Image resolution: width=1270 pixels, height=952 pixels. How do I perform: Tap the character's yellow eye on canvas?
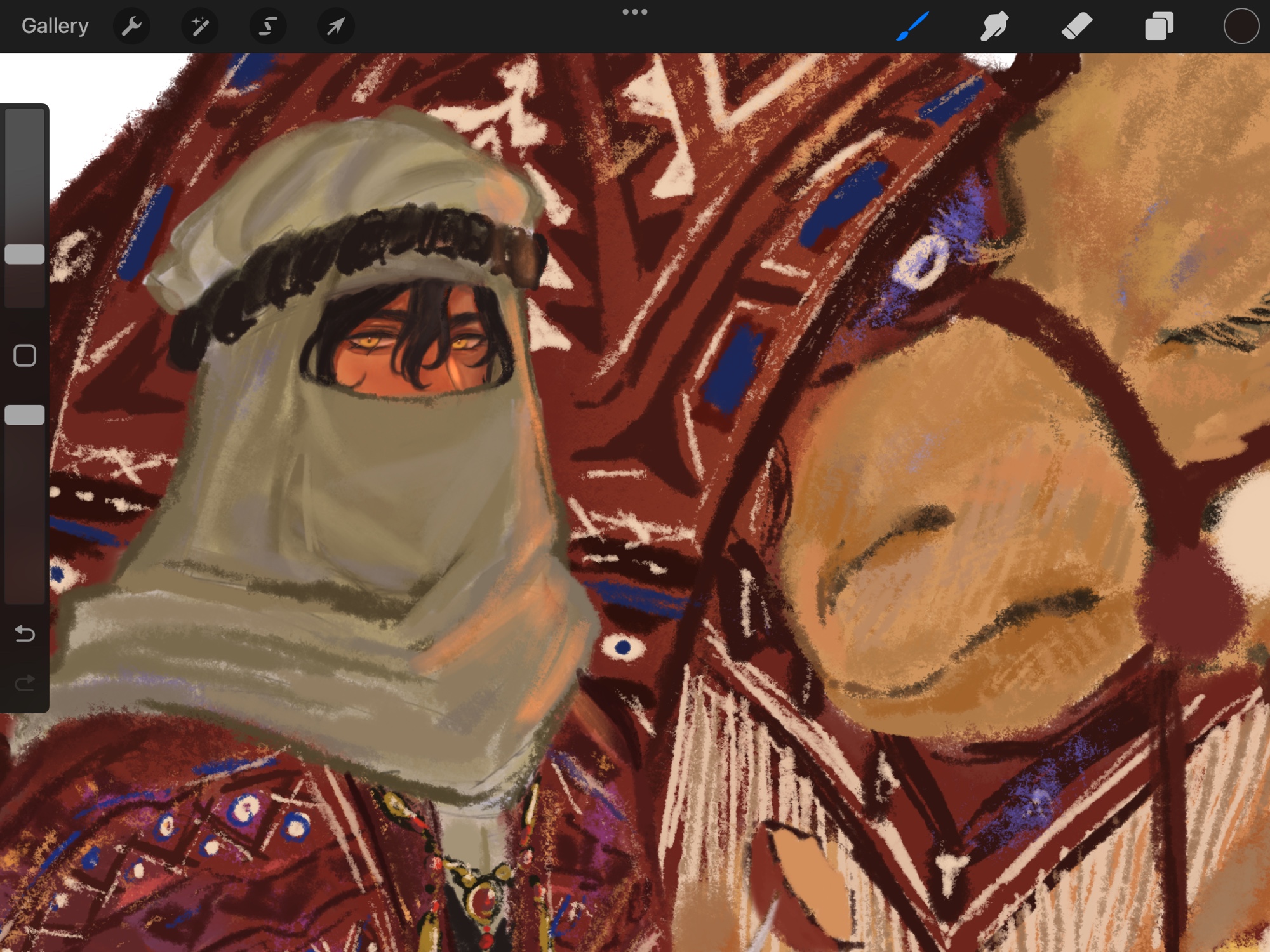point(370,343)
